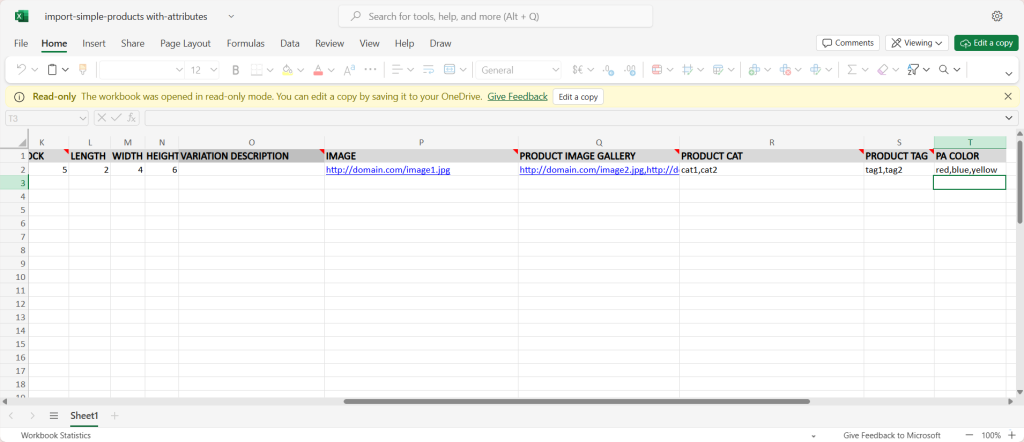Image resolution: width=1024 pixels, height=442 pixels.
Task: Click Increase Decimal icon
Action: coord(630,70)
